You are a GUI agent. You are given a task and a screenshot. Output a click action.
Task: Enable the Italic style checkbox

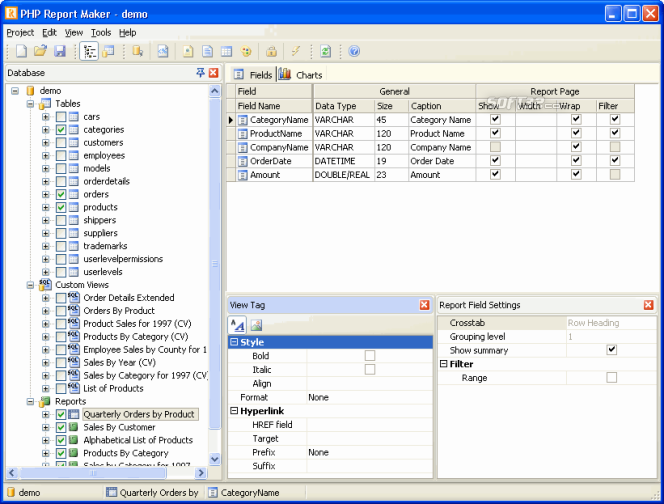[370, 369]
